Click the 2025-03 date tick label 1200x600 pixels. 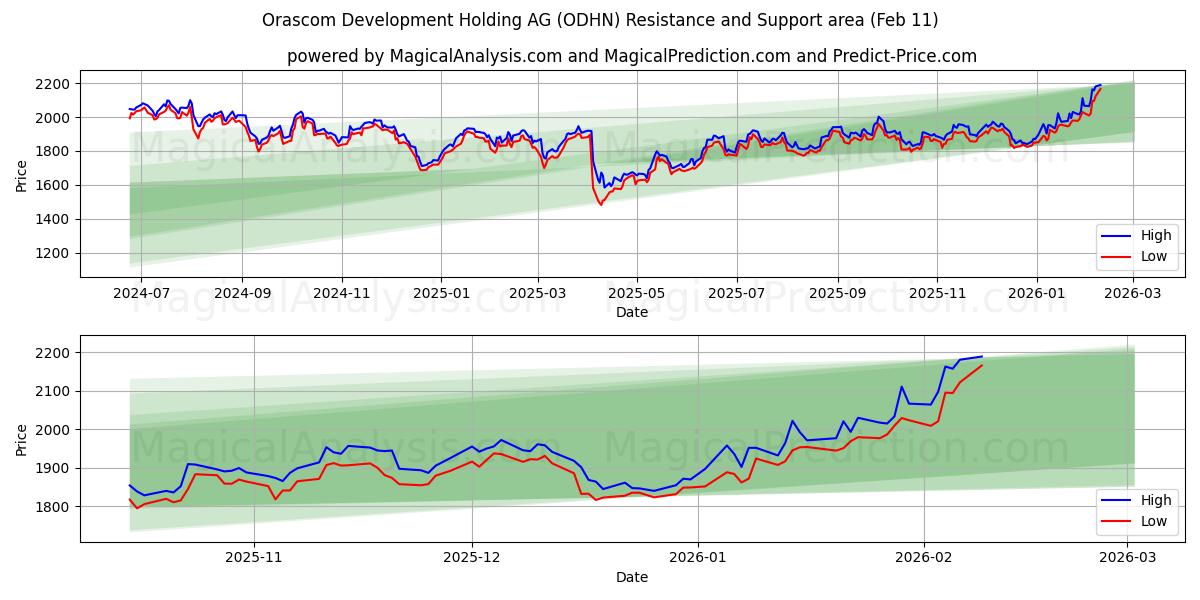click(x=538, y=293)
